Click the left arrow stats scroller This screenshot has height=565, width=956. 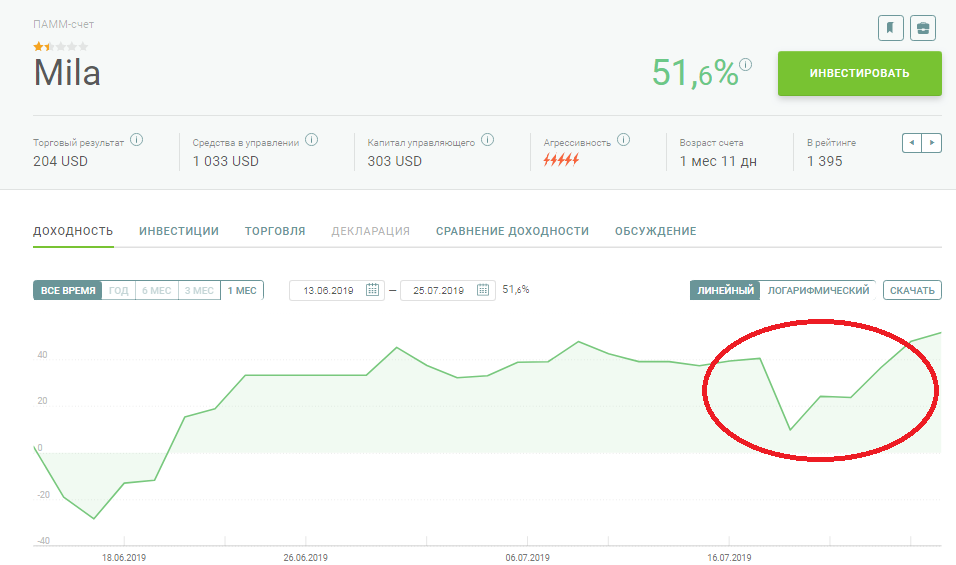click(912, 143)
